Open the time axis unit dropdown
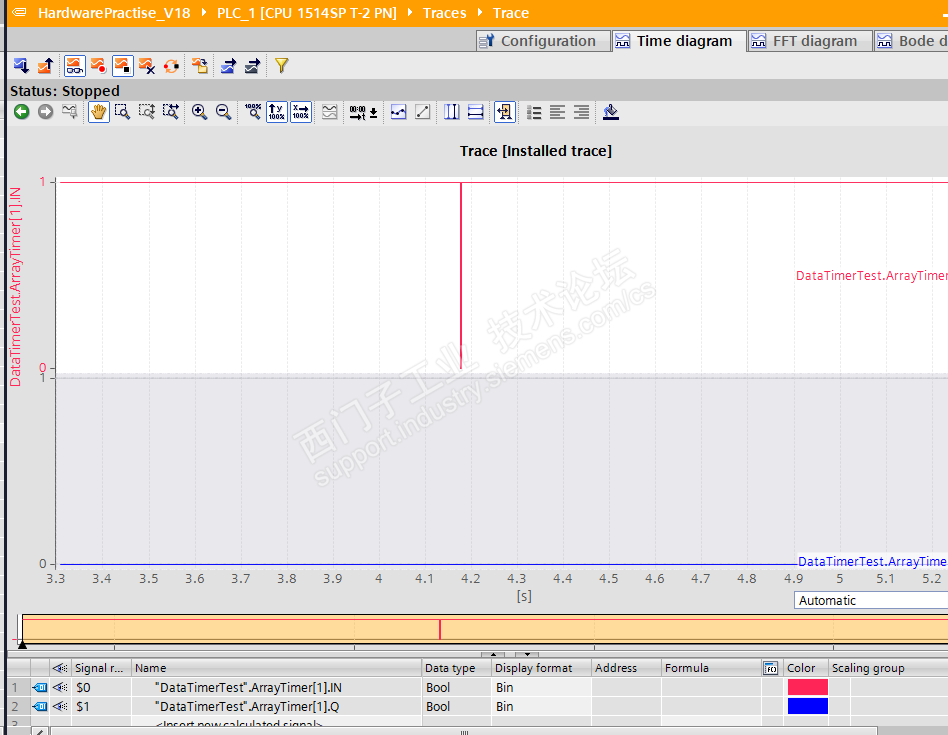Viewport: 948px width, 735px height. (363, 112)
